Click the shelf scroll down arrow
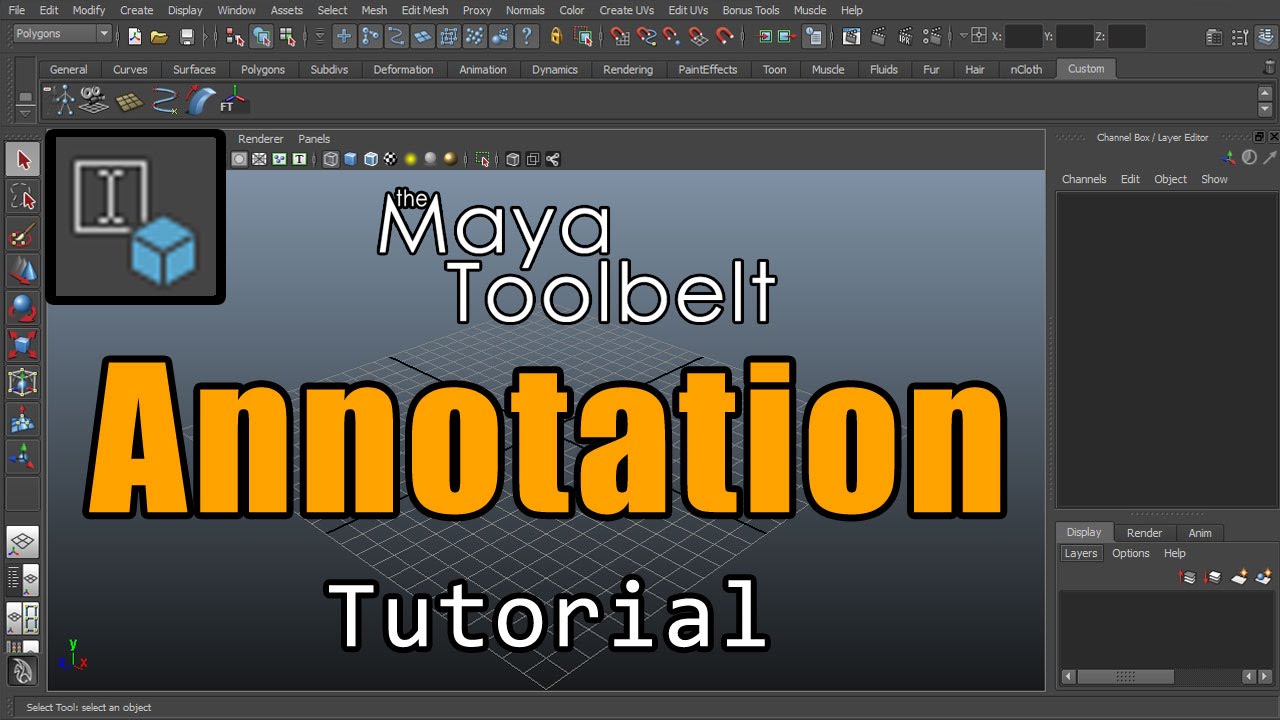 click(1265, 108)
